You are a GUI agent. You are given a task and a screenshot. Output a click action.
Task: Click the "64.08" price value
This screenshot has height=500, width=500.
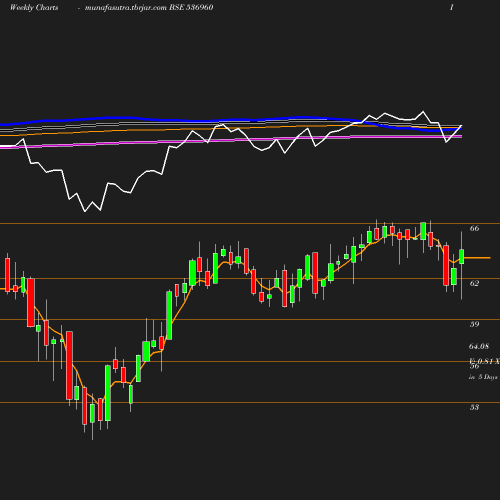479,346
